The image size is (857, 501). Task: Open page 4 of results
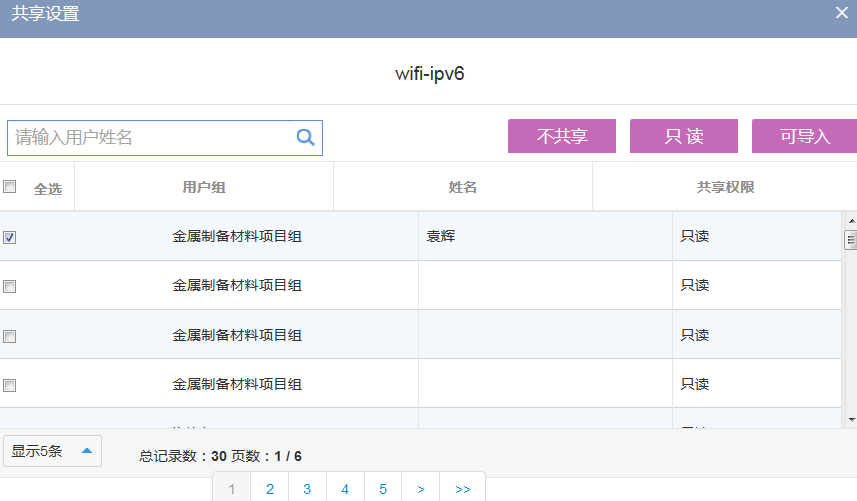345,489
